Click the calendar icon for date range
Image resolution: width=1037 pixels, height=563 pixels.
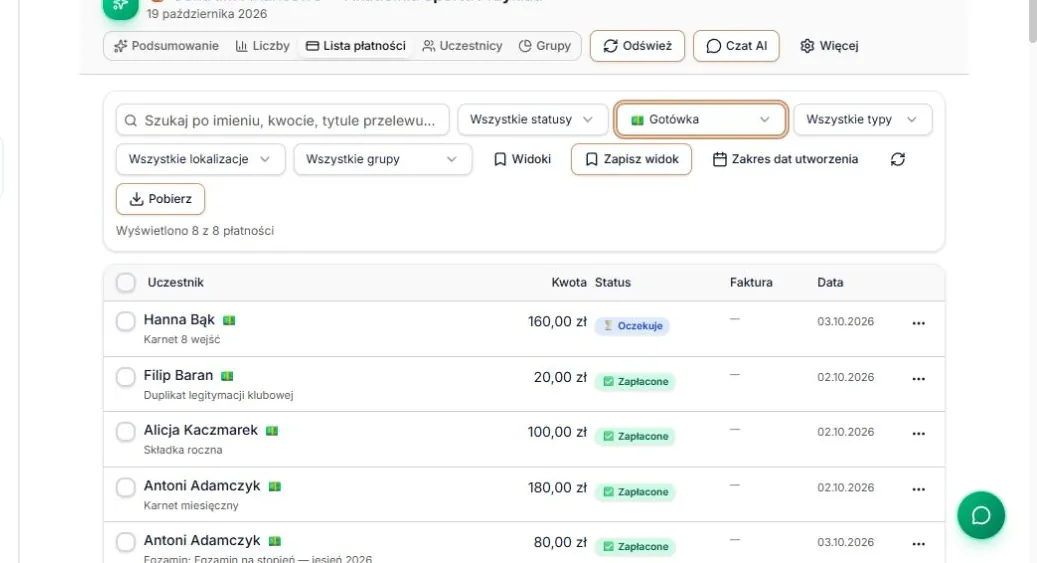[x=720, y=159]
